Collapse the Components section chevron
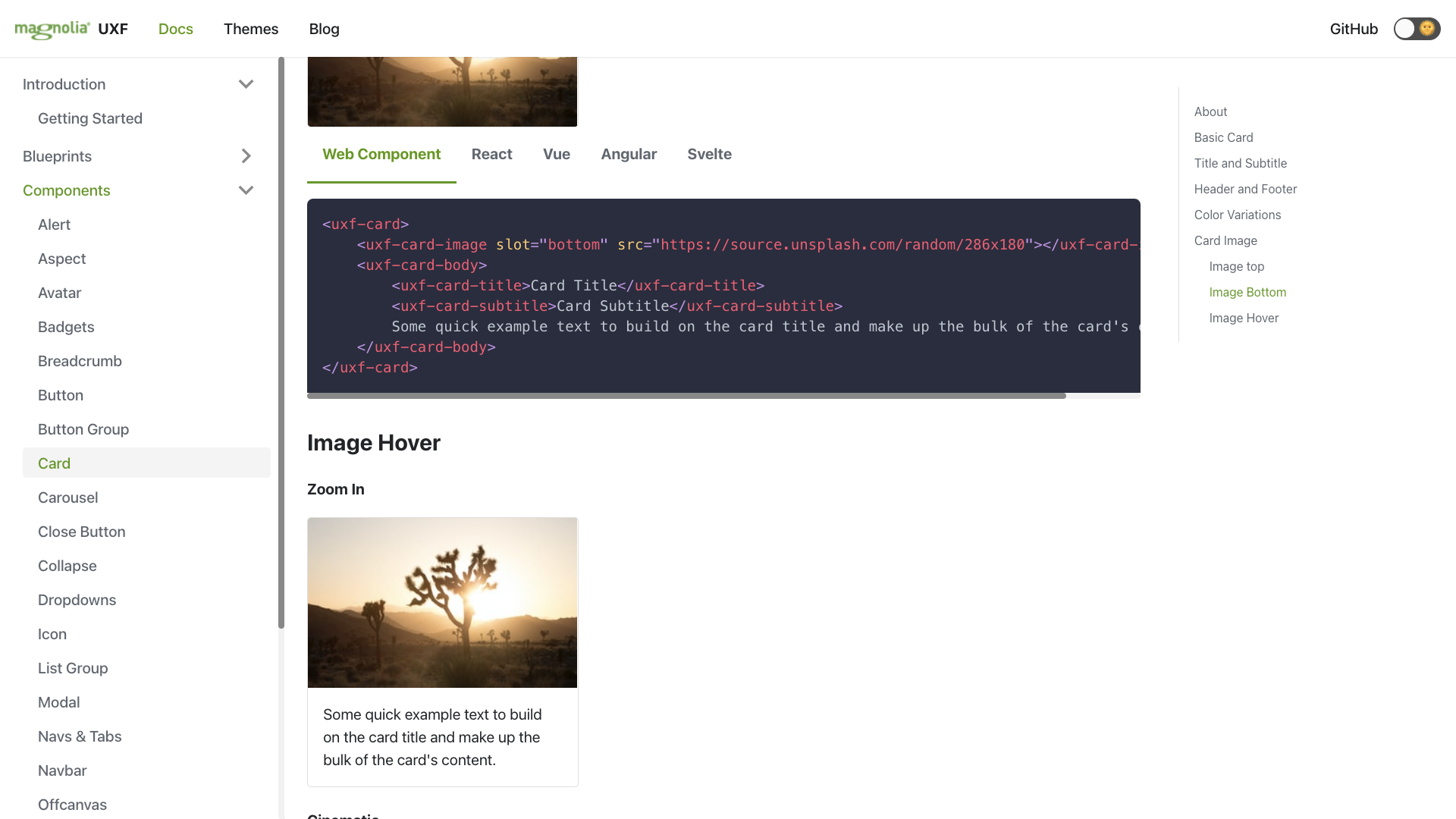 click(x=246, y=190)
